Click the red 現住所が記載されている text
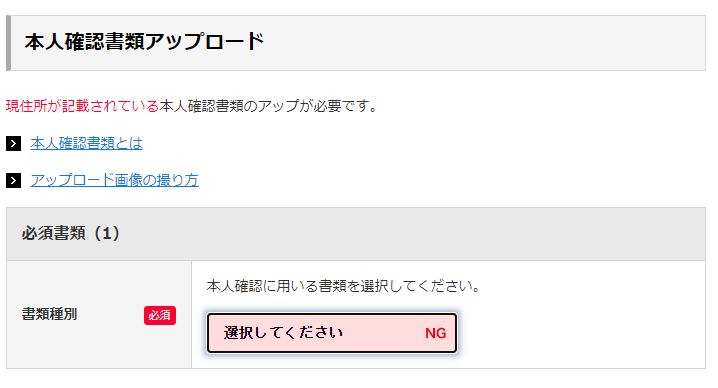 pyautogui.click(x=82, y=106)
